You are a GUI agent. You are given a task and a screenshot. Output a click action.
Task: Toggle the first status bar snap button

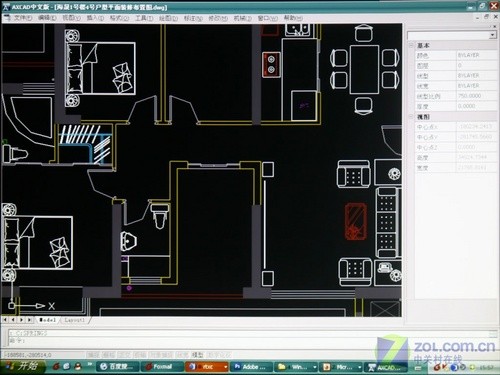[93, 355]
